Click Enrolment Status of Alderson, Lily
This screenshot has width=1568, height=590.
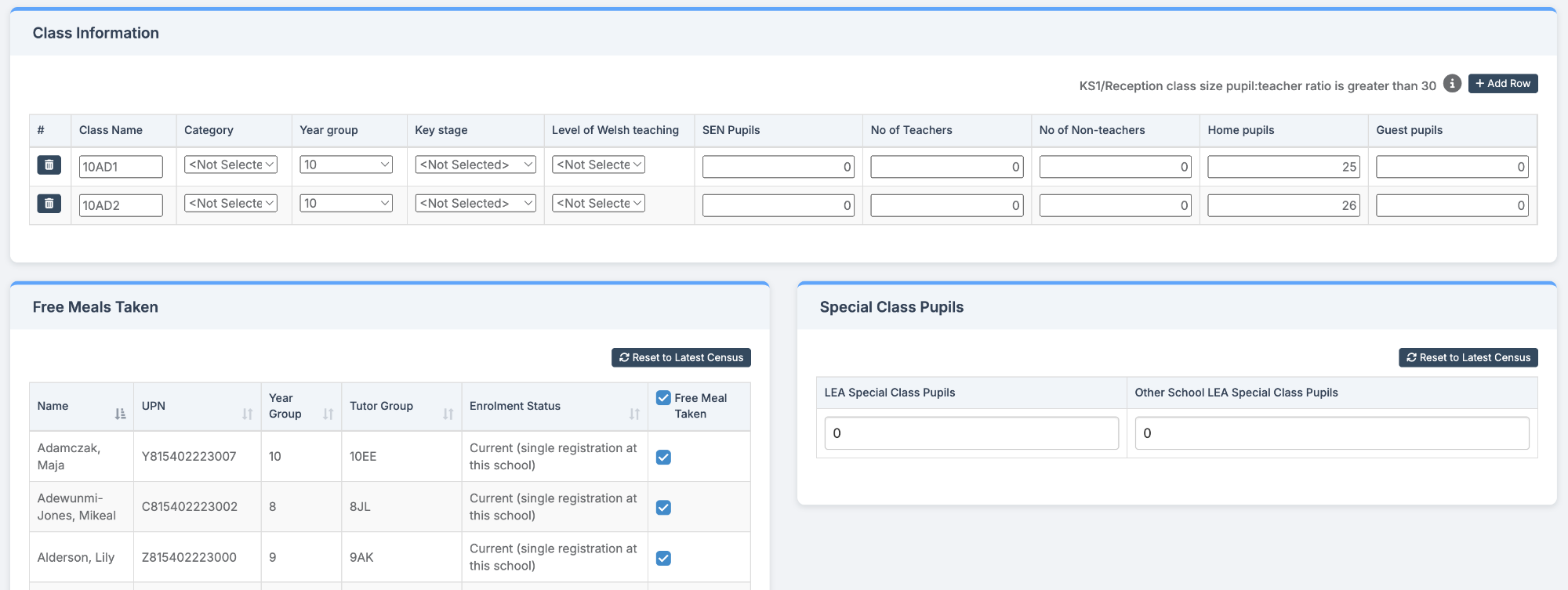click(x=554, y=557)
